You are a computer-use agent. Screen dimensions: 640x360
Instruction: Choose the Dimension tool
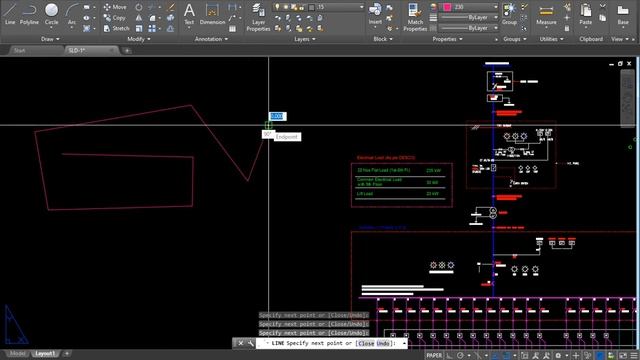click(x=212, y=13)
